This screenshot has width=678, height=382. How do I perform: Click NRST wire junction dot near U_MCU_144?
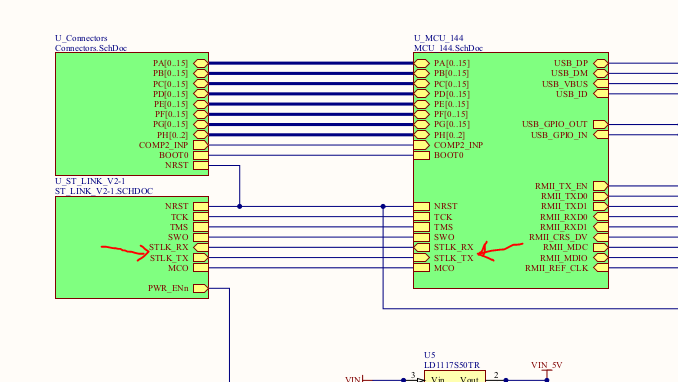tap(383, 206)
